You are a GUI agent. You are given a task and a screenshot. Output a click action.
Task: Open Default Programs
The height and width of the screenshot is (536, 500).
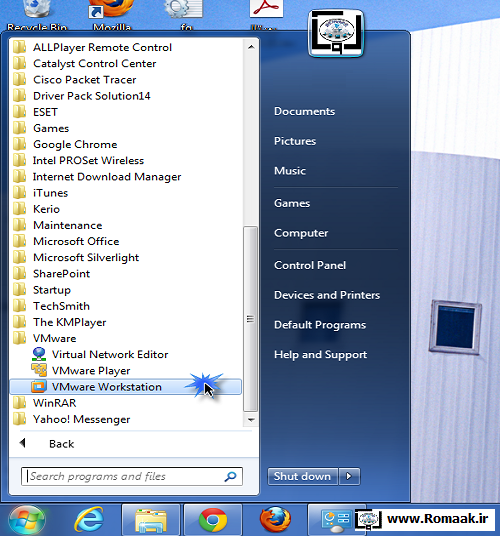(x=320, y=325)
